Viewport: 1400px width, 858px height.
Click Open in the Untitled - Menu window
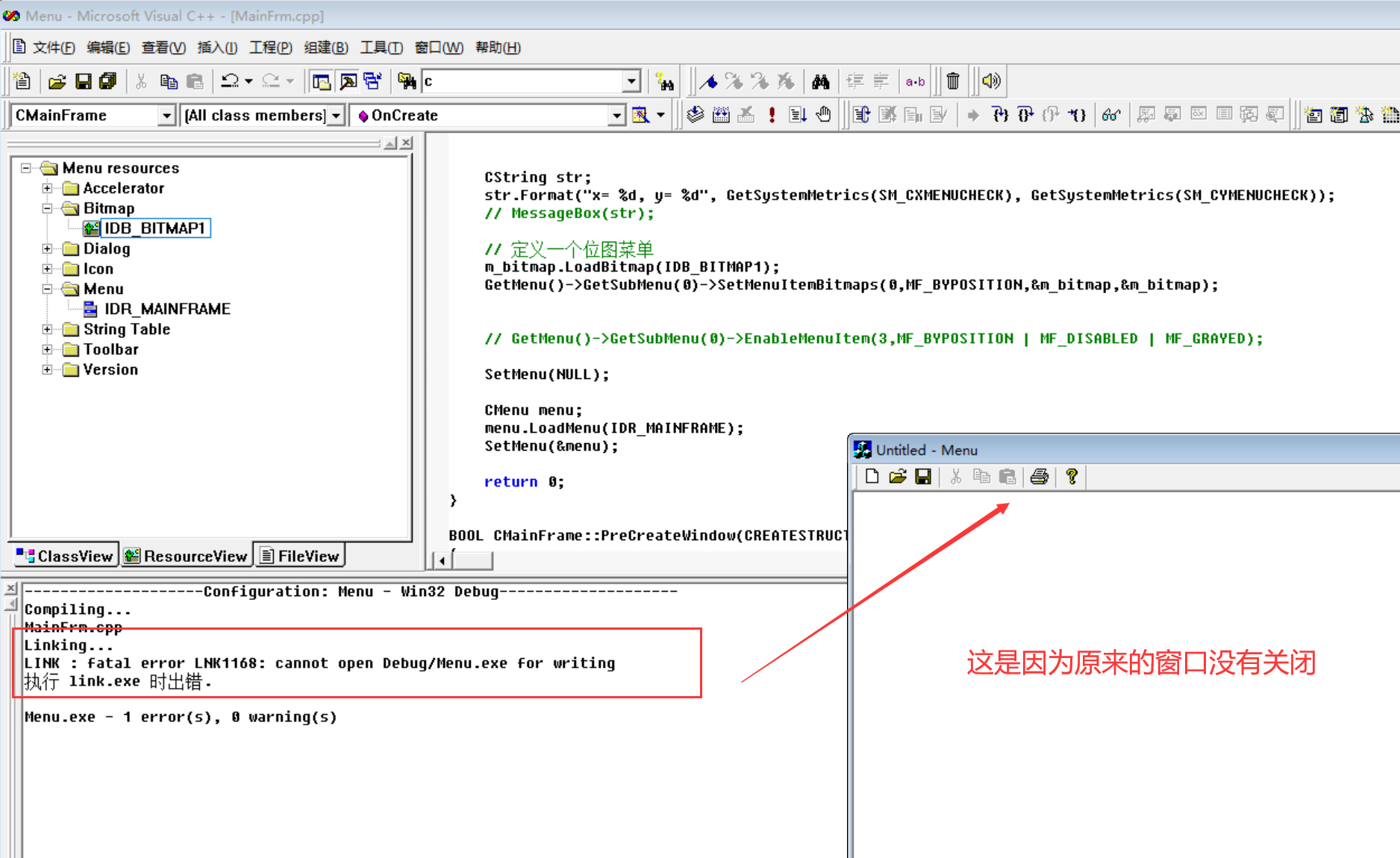pyautogui.click(x=898, y=477)
